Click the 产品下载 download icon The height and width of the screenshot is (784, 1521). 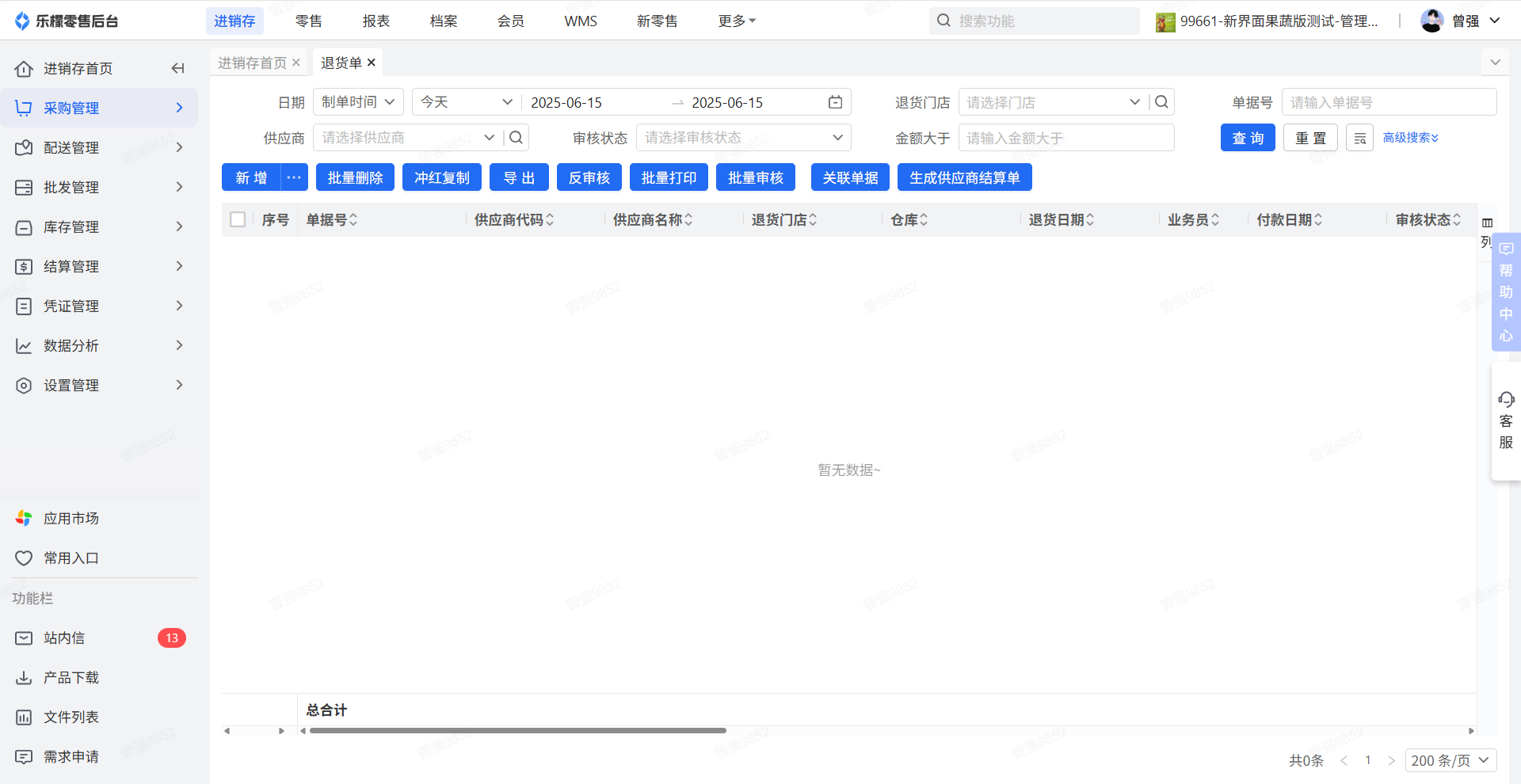(24, 678)
